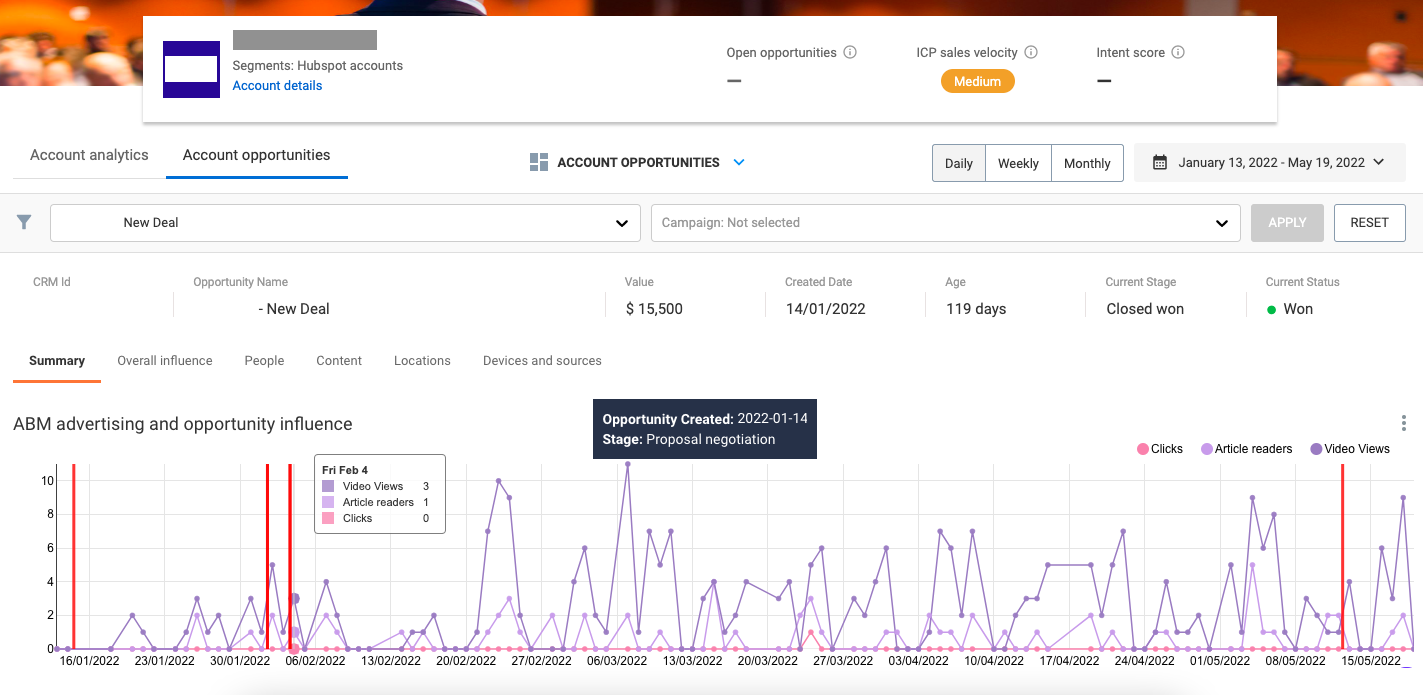Click the Medium velocity badge

pos(977,81)
